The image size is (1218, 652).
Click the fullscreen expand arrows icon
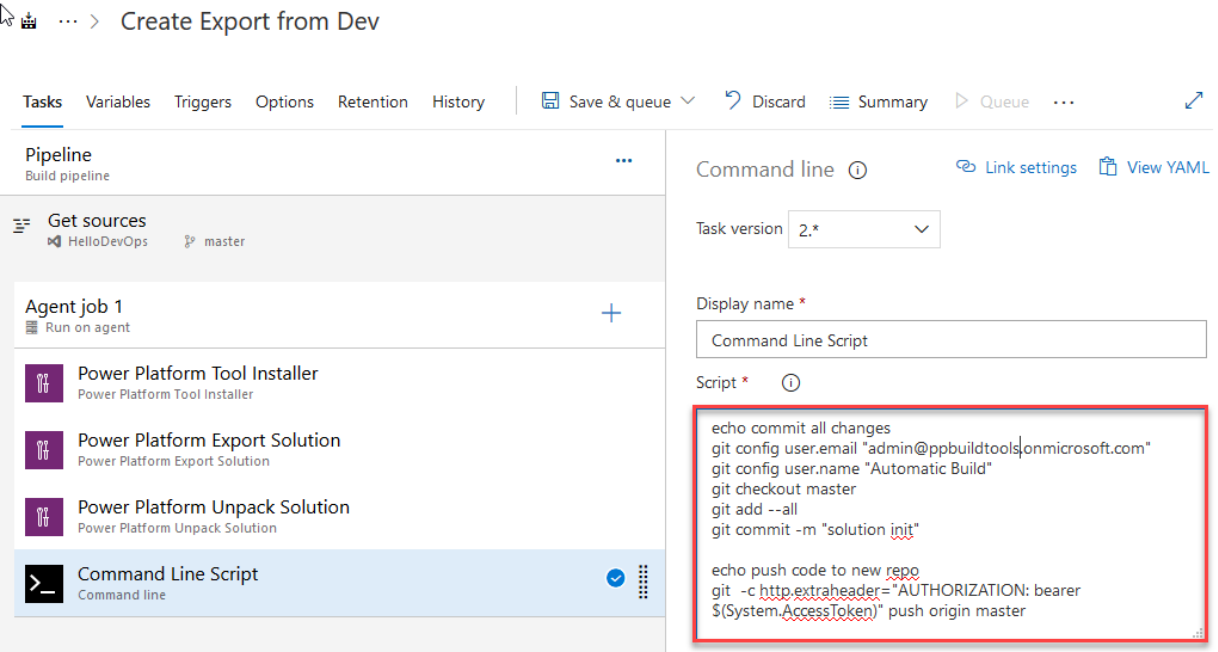point(1193,101)
